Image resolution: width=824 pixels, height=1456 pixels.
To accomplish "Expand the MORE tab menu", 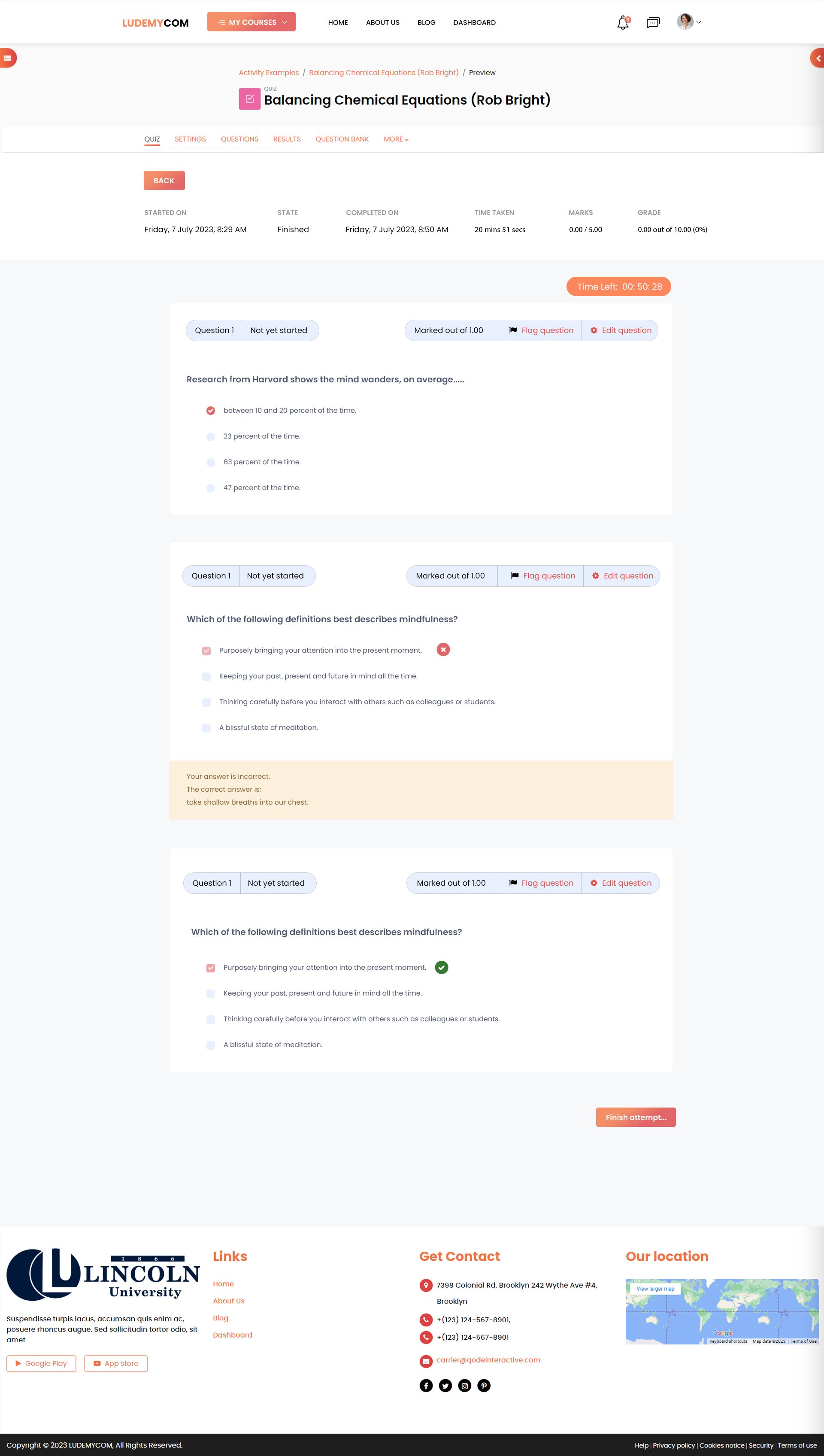I will 396,139.
